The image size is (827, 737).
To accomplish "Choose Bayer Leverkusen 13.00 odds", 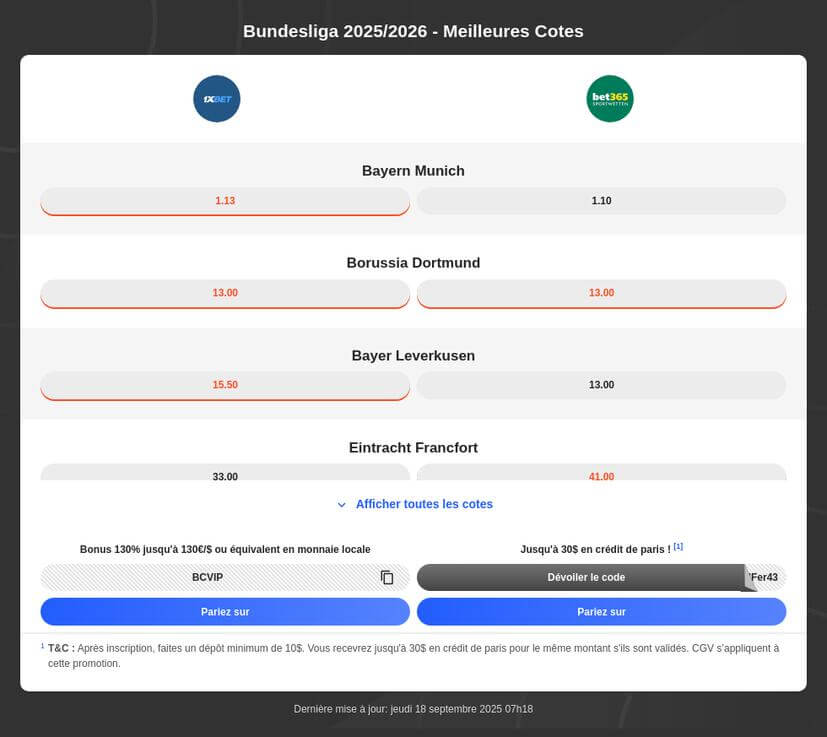I will coord(601,385).
